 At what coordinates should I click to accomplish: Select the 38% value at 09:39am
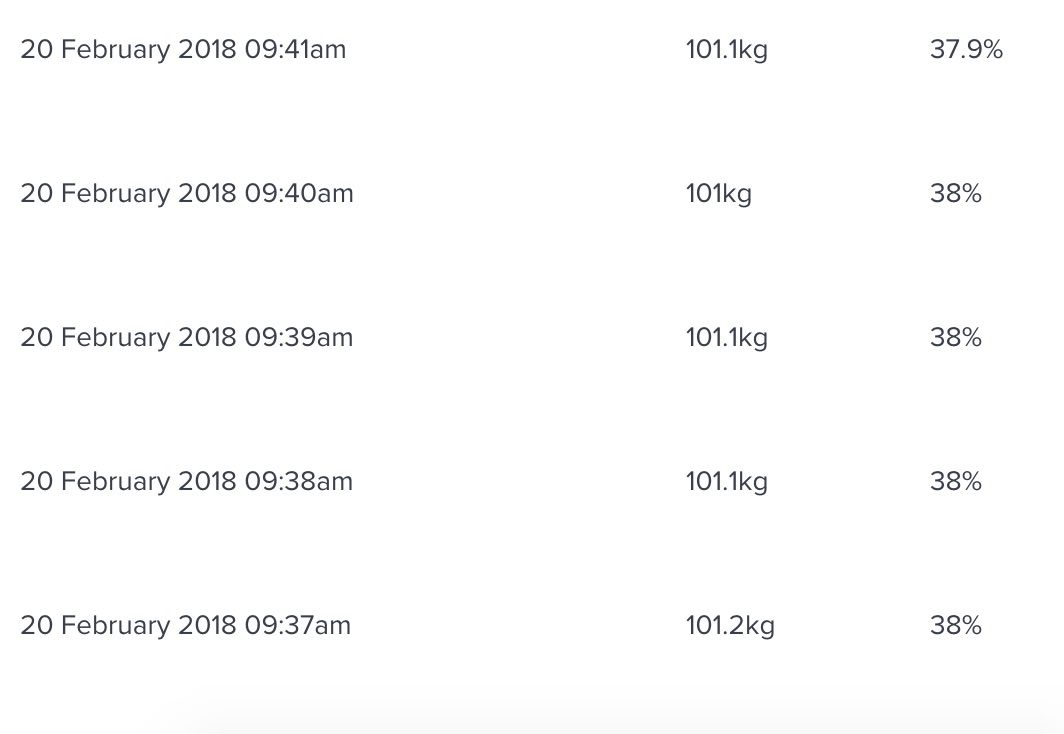coord(955,338)
